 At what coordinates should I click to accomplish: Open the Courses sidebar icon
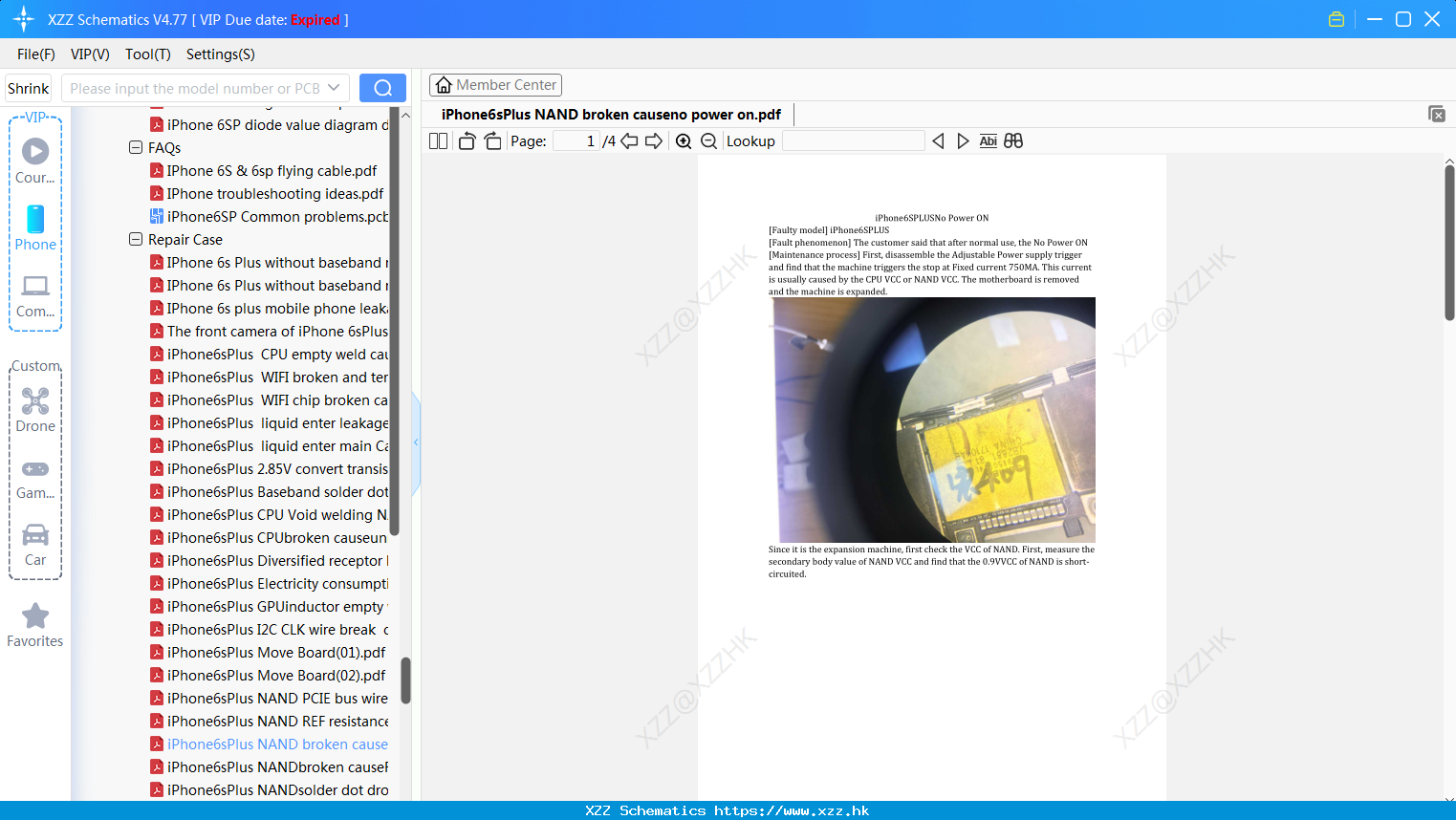[35, 161]
